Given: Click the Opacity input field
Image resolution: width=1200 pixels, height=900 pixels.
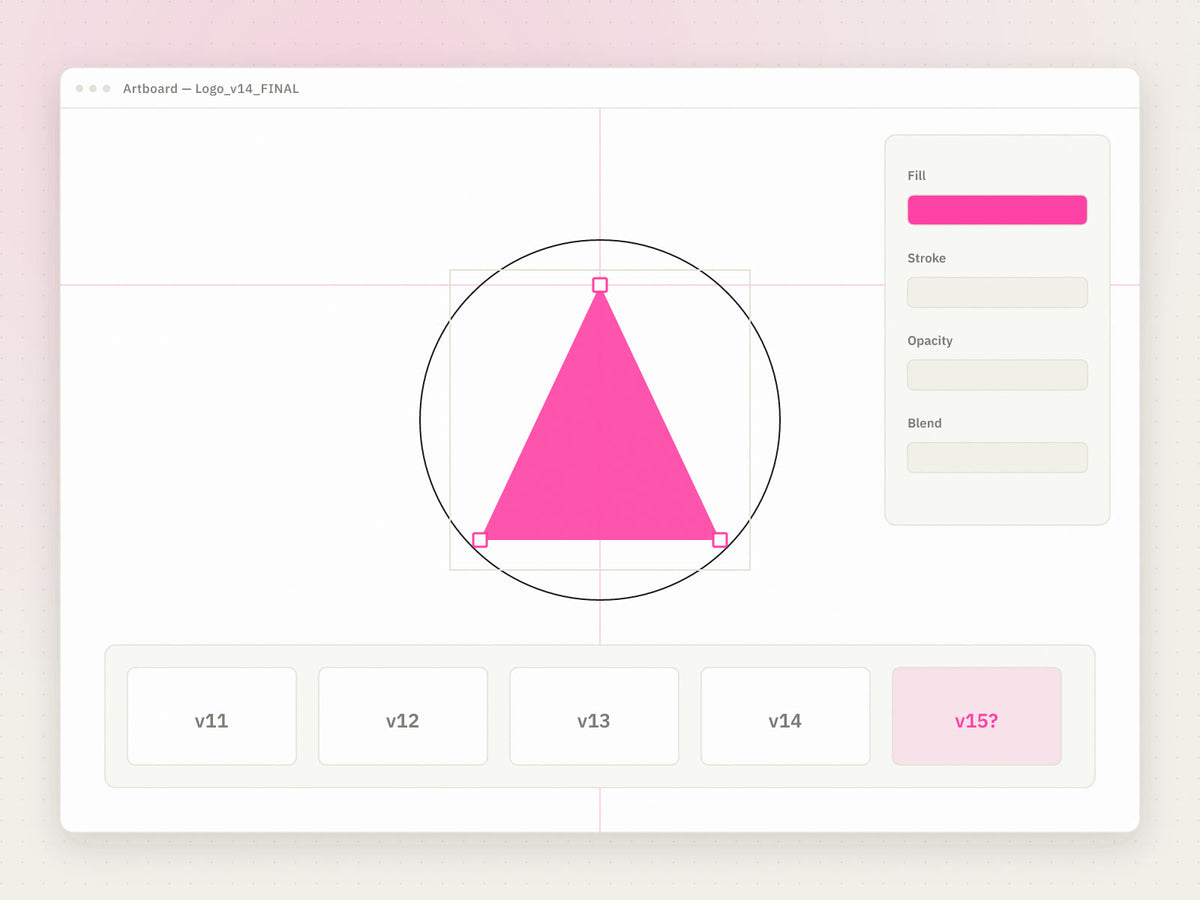Looking at the screenshot, I should click(x=997, y=375).
